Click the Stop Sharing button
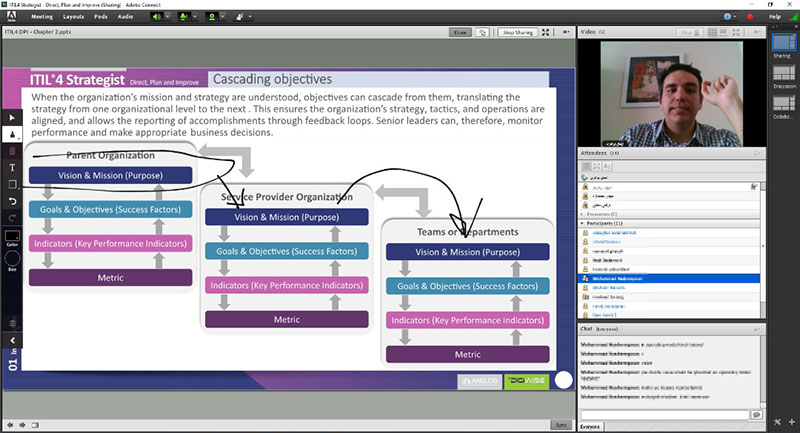The image size is (800, 433). pyautogui.click(x=517, y=32)
